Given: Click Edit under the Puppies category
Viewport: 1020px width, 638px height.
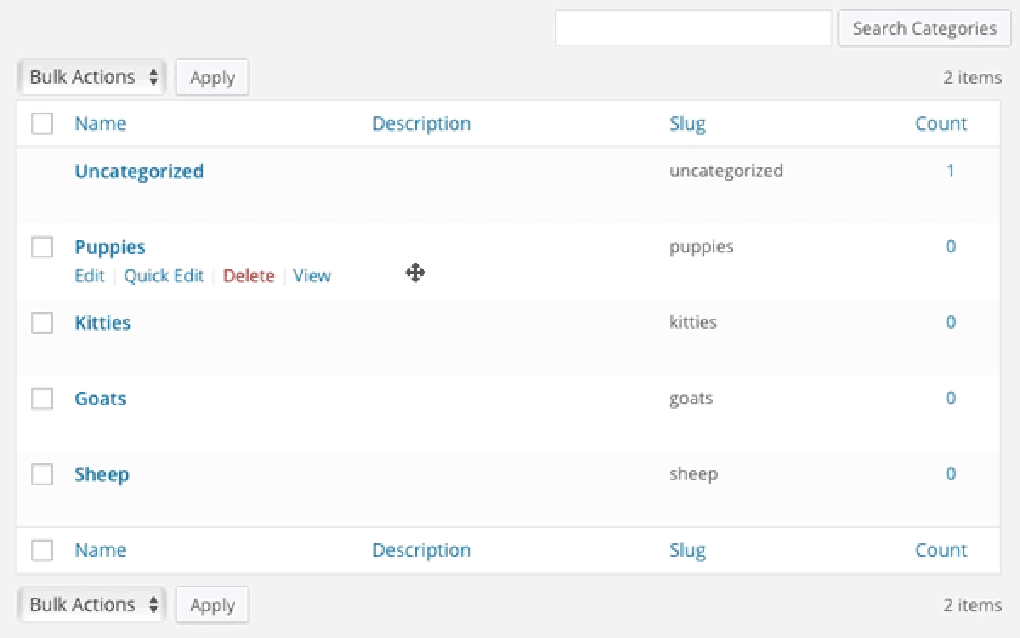Looking at the screenshot, I should [x=89, y=276].
